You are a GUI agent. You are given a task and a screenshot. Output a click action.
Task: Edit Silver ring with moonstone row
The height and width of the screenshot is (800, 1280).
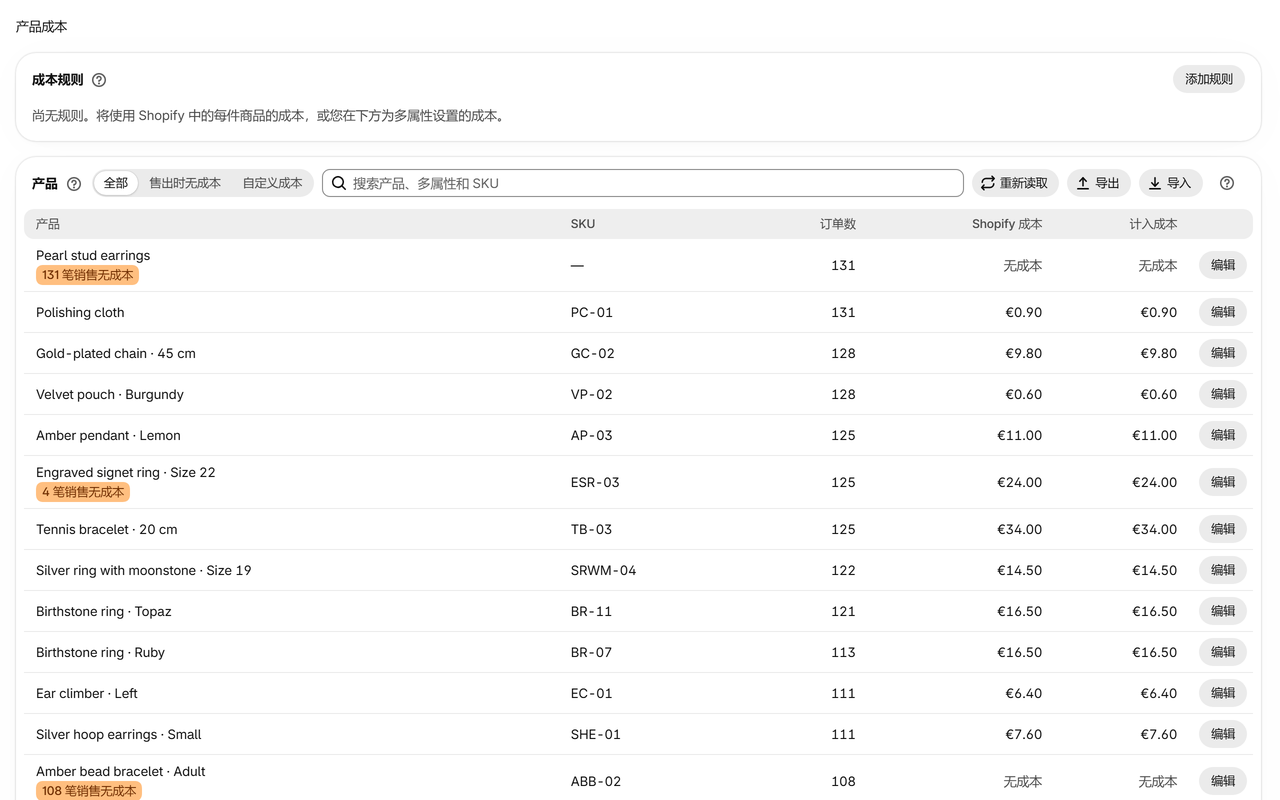(x=1223, y=570)
